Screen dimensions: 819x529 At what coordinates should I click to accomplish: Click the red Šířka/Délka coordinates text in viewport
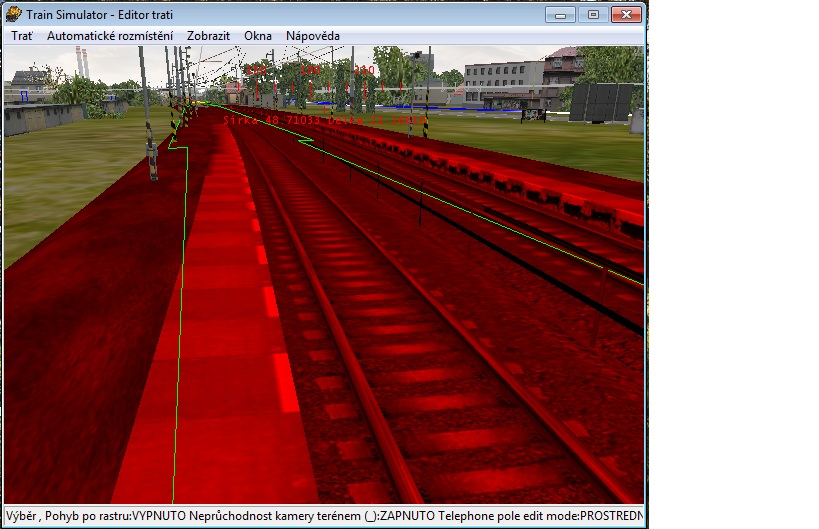click(x=324, y=120)
